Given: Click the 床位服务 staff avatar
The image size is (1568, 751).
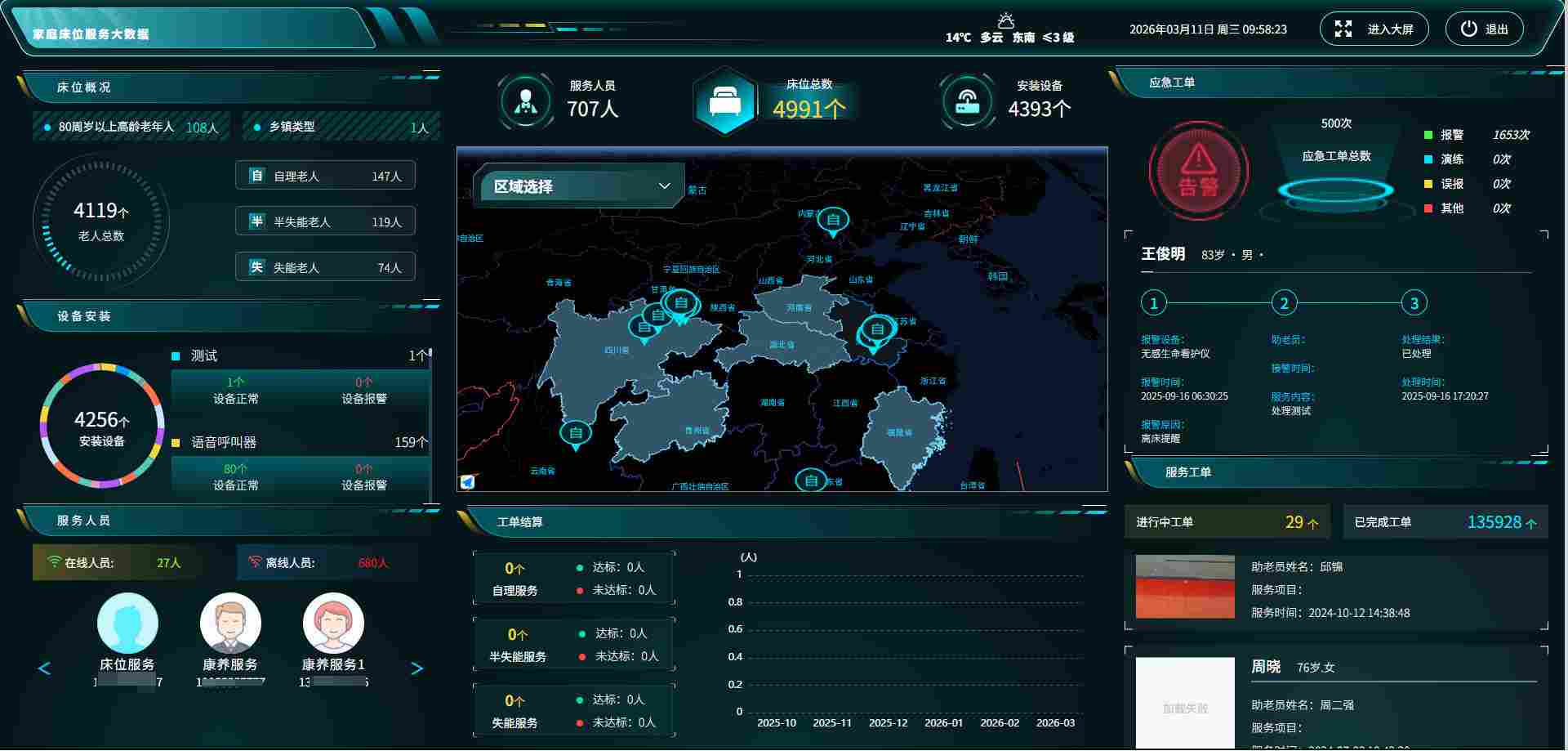Looking at the screenshot, I should (127, 624).
